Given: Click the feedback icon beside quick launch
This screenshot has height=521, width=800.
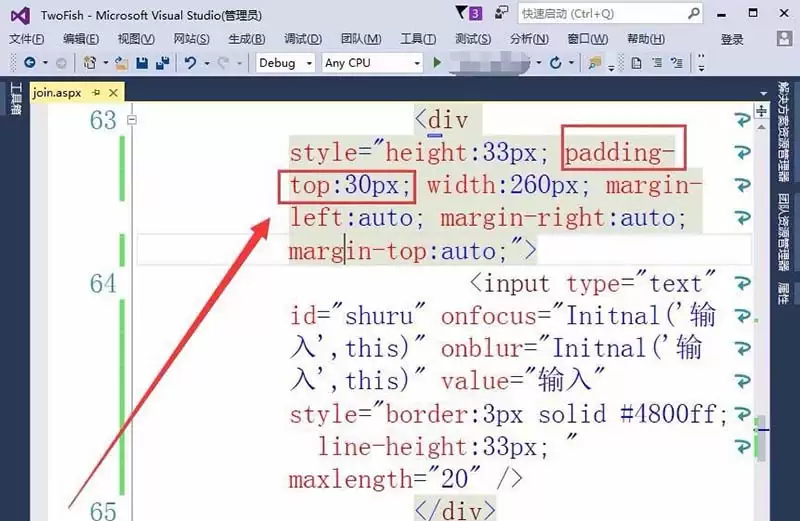Looking at the screenshot, I should 499,14.
